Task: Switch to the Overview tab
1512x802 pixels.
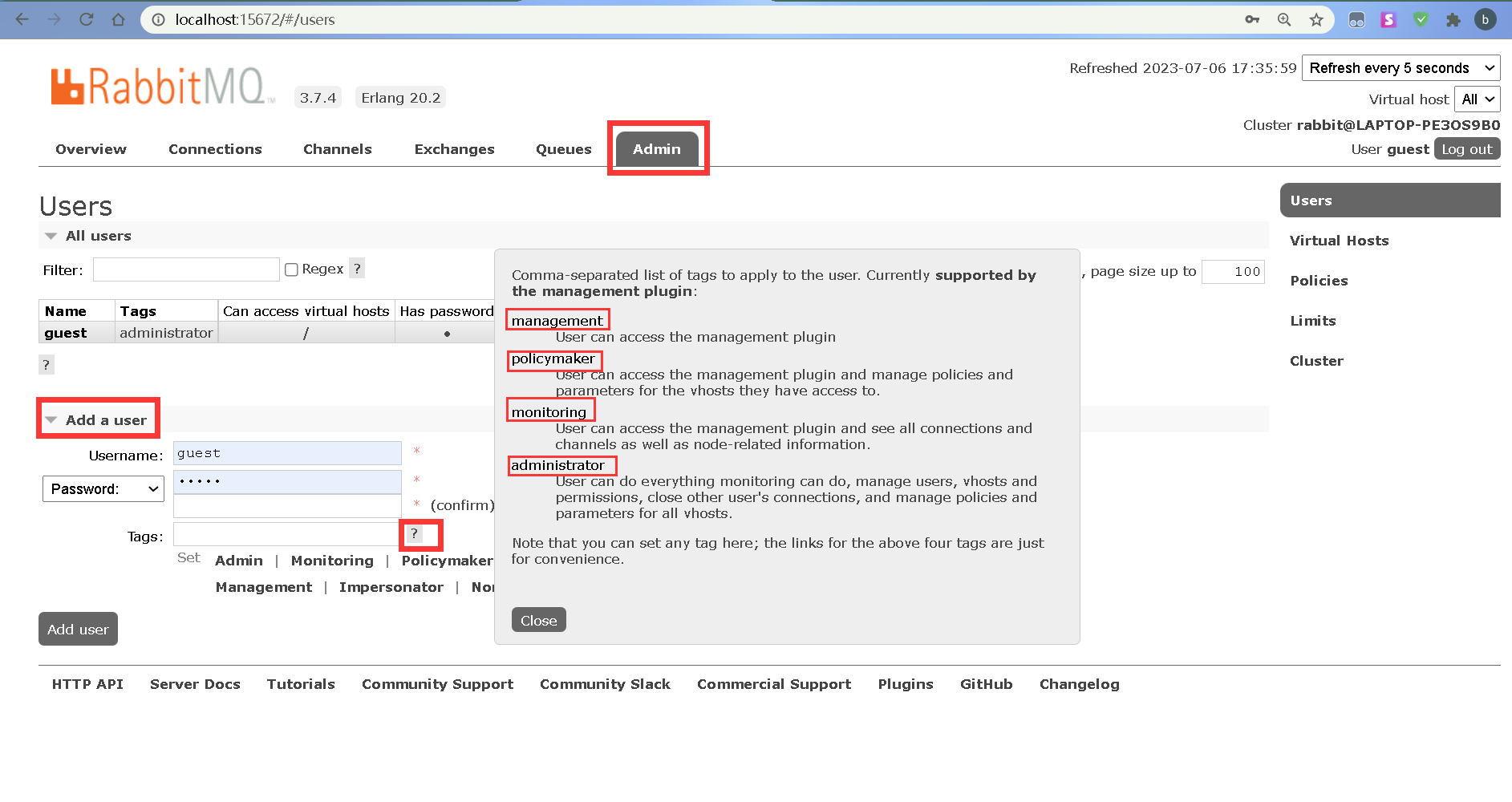Action: [x=91, y=149]
